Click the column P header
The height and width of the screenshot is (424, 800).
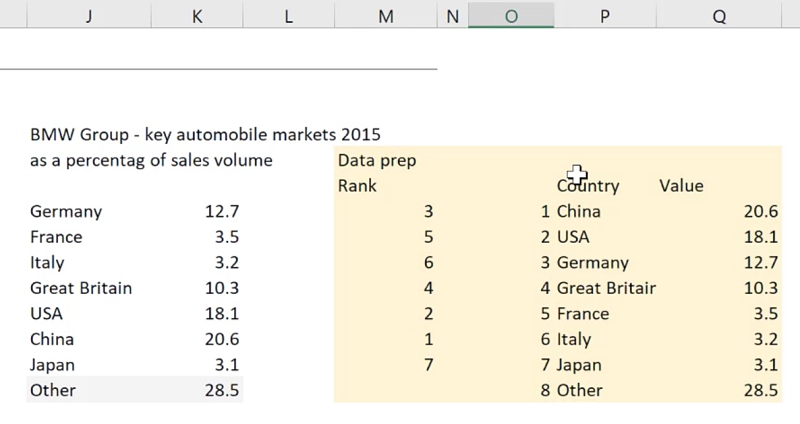(605, 16)
